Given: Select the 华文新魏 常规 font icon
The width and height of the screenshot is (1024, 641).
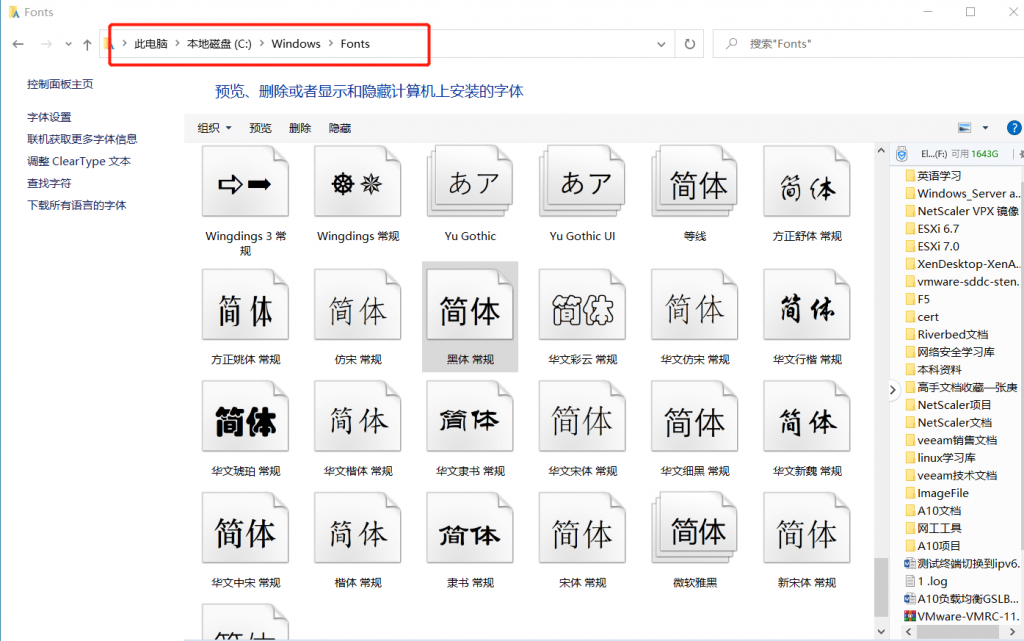Looking at the screenshot, I should tap(807, 416).
